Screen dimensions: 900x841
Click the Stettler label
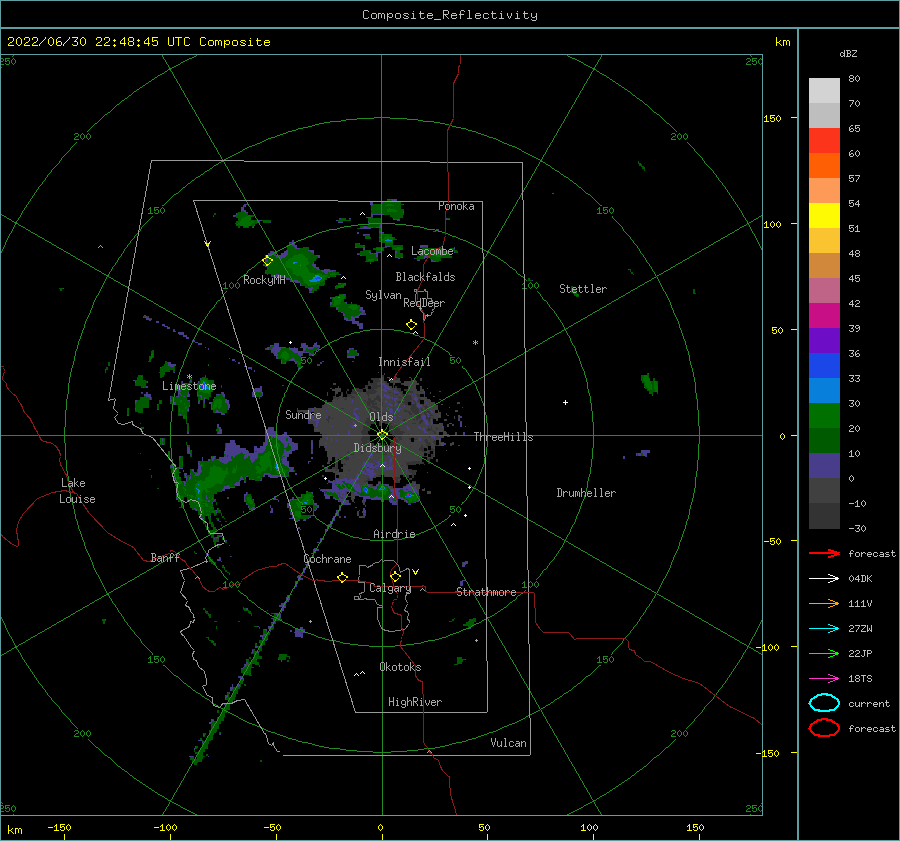pyautogui.click(x=583, y=289)
